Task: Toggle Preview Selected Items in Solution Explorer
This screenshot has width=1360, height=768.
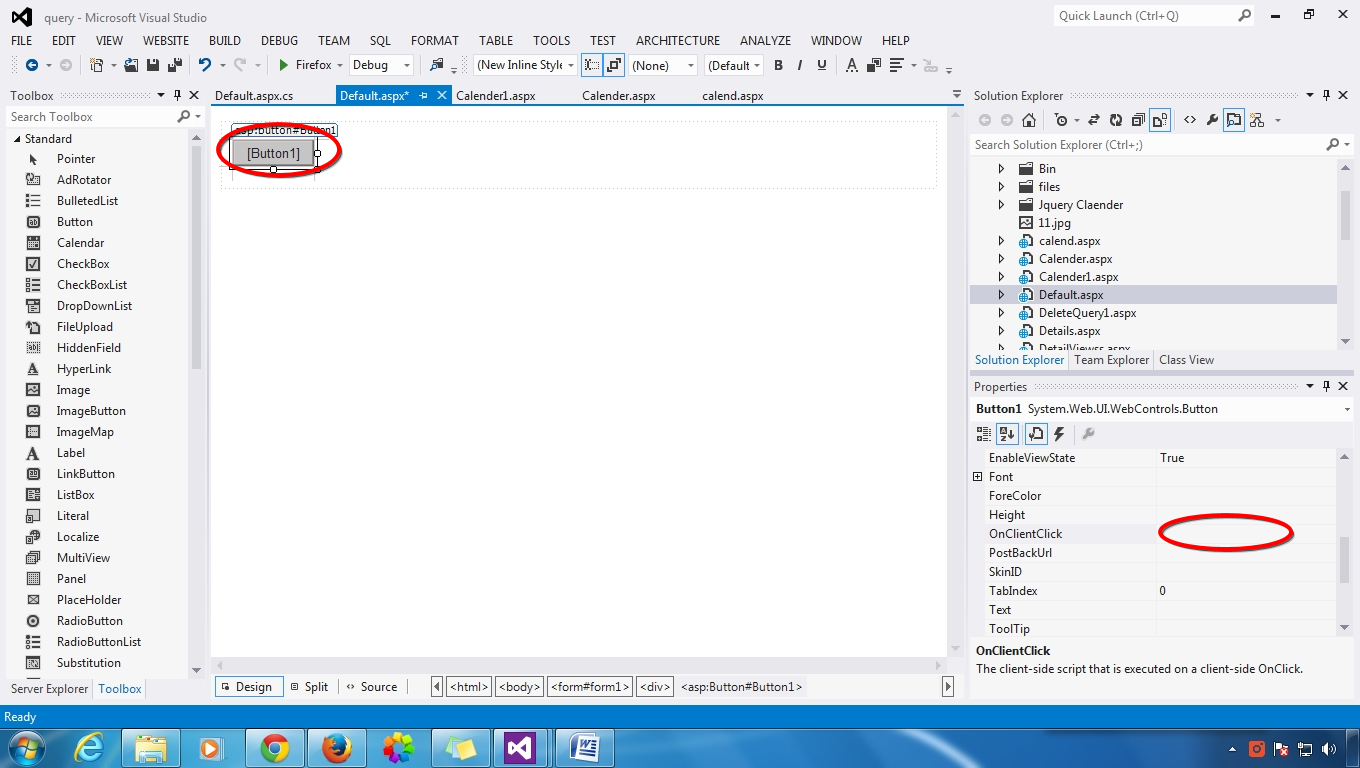Action: 1234,120
